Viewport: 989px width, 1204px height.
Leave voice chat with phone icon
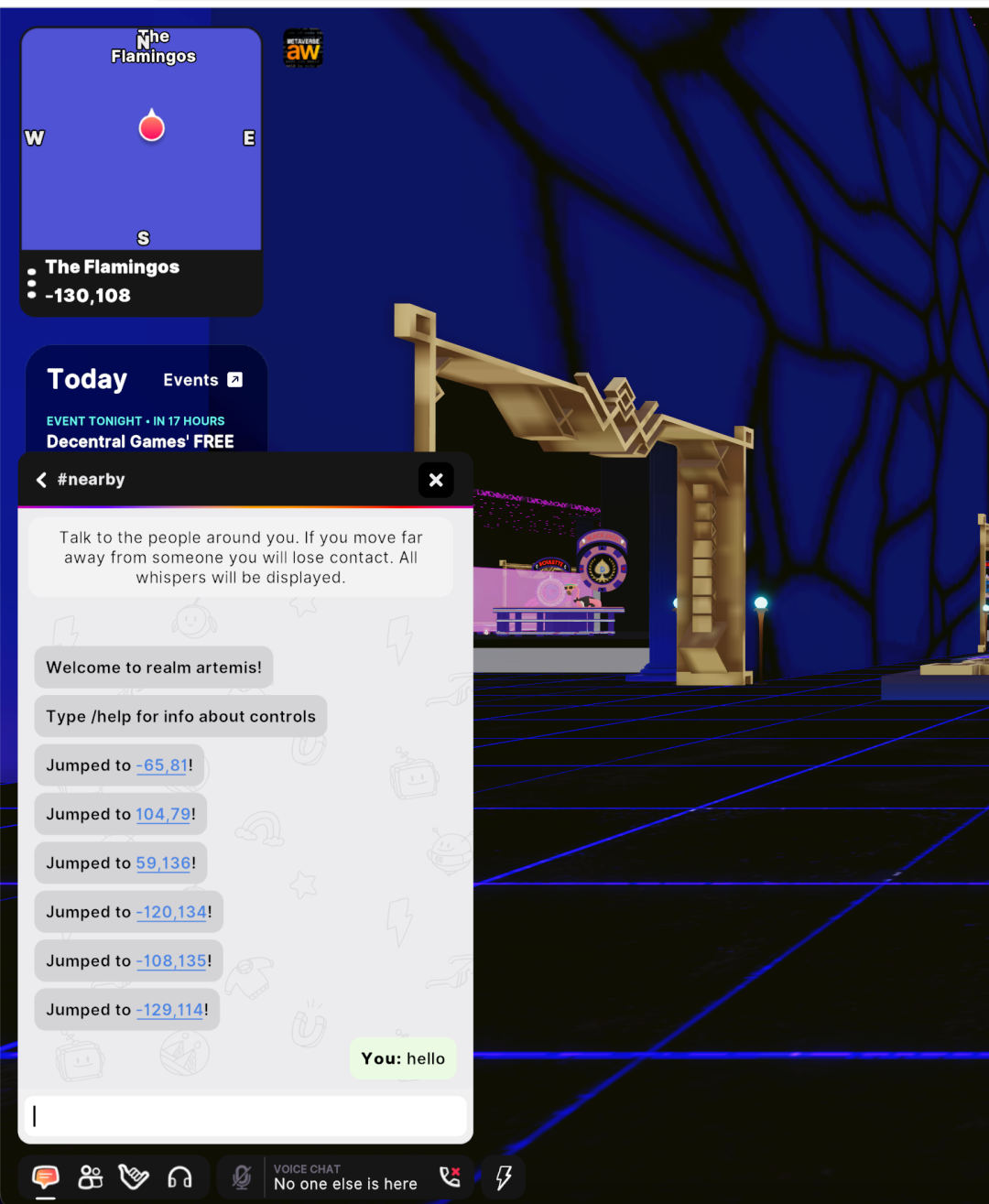tap(450, 1177)
